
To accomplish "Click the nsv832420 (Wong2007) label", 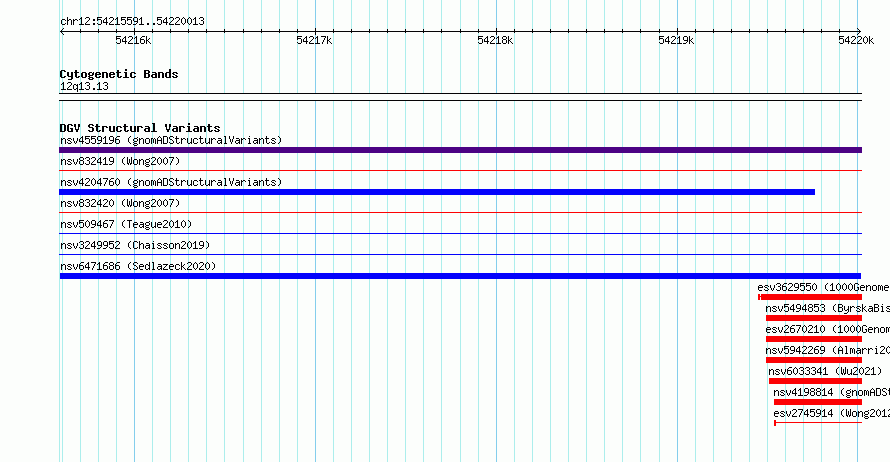I will point(120,203).
